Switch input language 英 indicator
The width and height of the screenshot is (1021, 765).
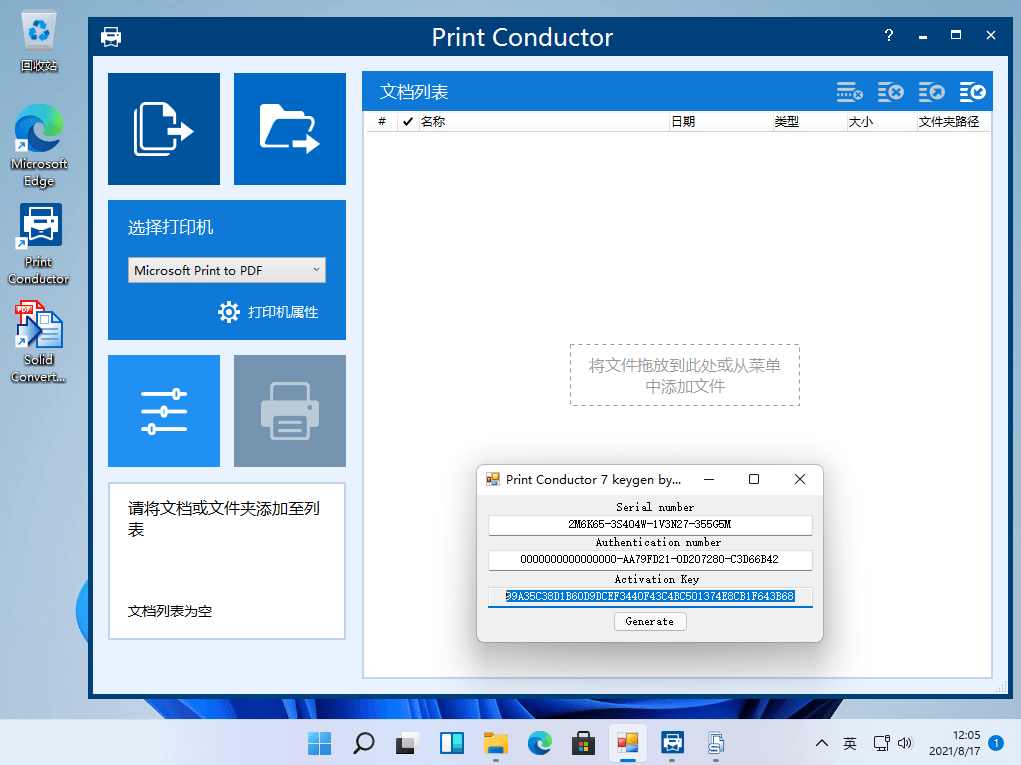(x=850, y=743)
